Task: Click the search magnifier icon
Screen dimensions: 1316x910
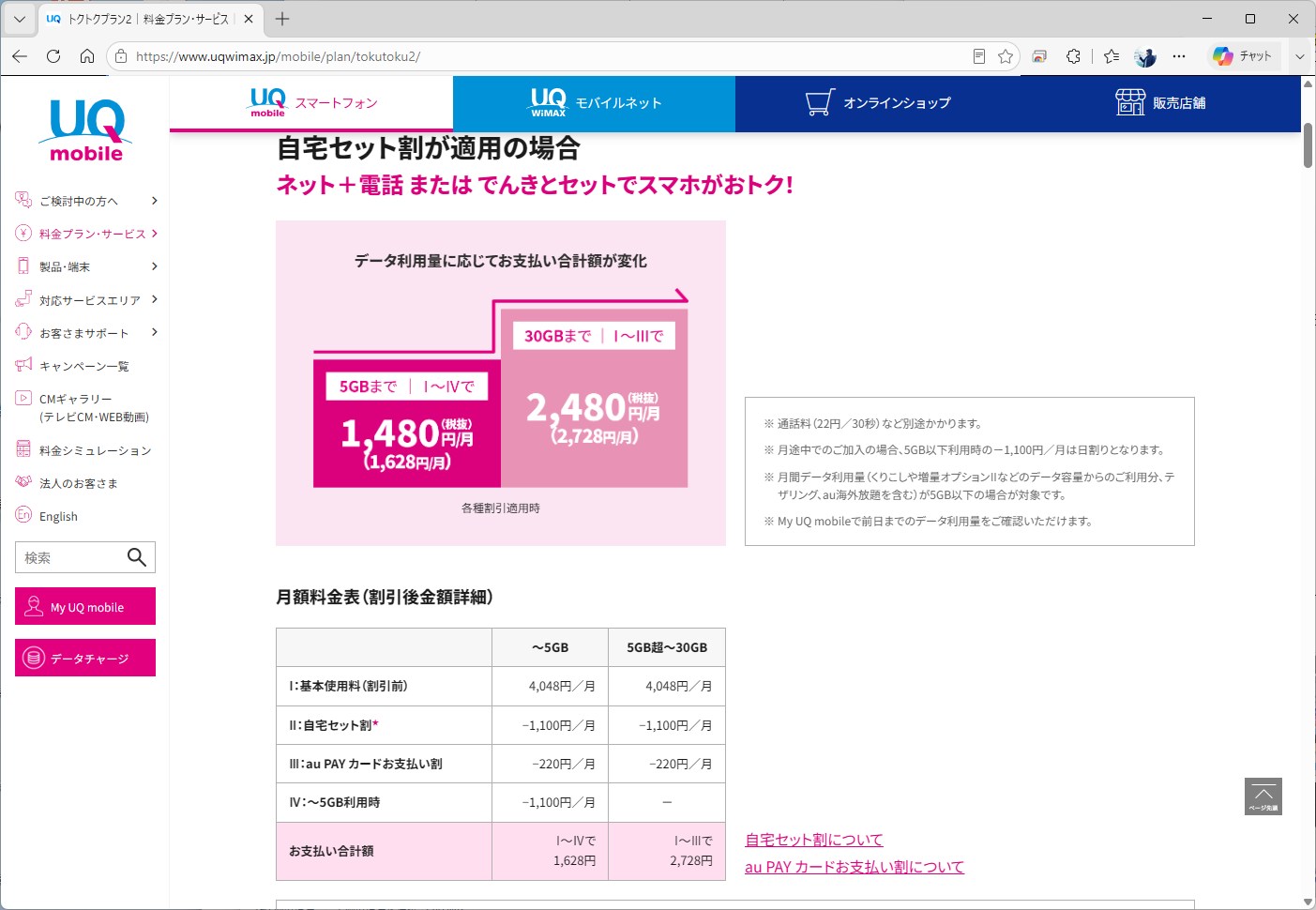Action: coord(137,557)
